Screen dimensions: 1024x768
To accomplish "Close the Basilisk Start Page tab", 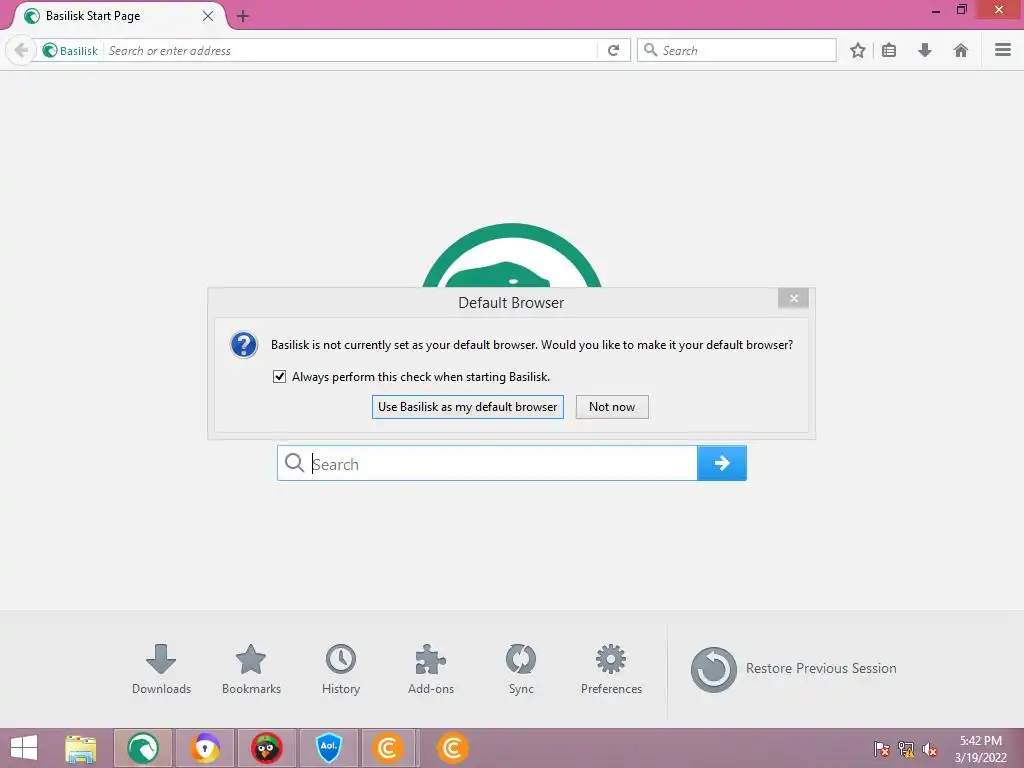I will coord(208,16).
